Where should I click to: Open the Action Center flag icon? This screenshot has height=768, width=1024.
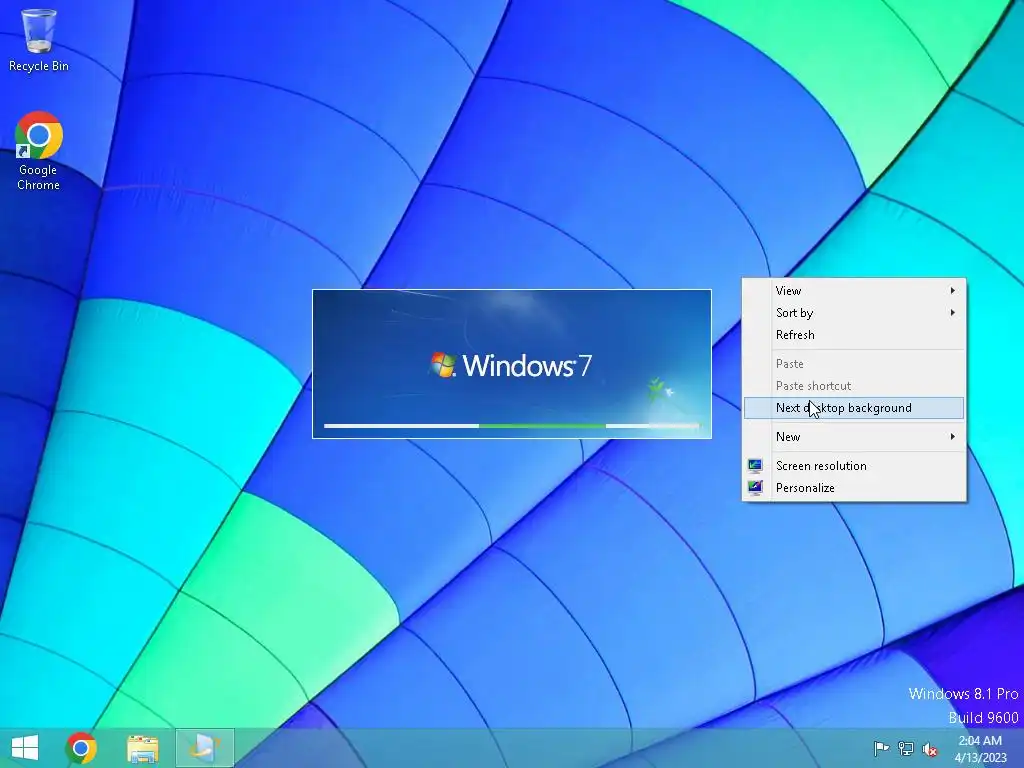point(881,748)
